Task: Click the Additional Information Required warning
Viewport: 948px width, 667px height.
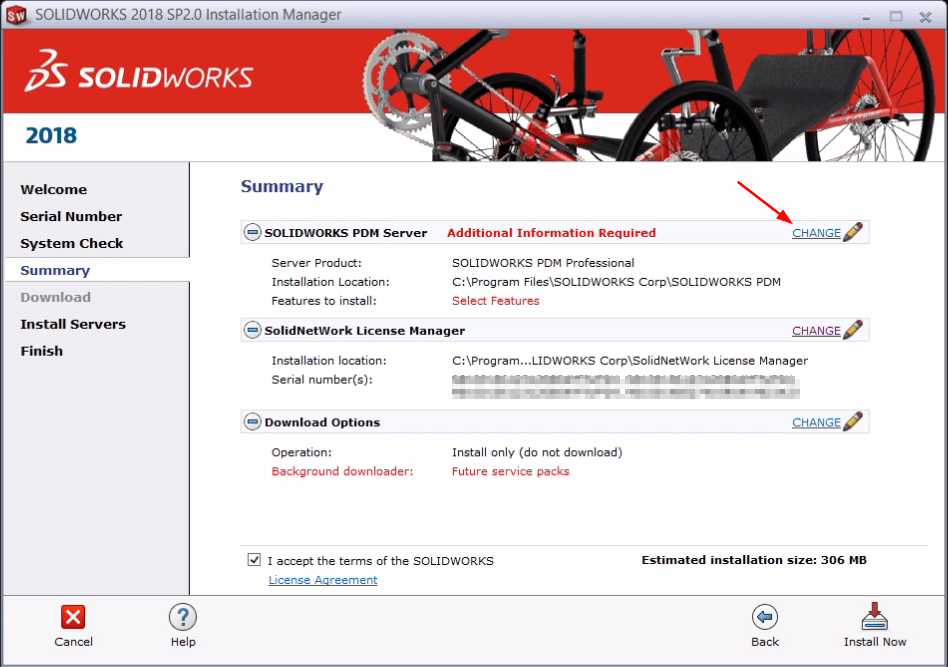Action: [551, 233]
